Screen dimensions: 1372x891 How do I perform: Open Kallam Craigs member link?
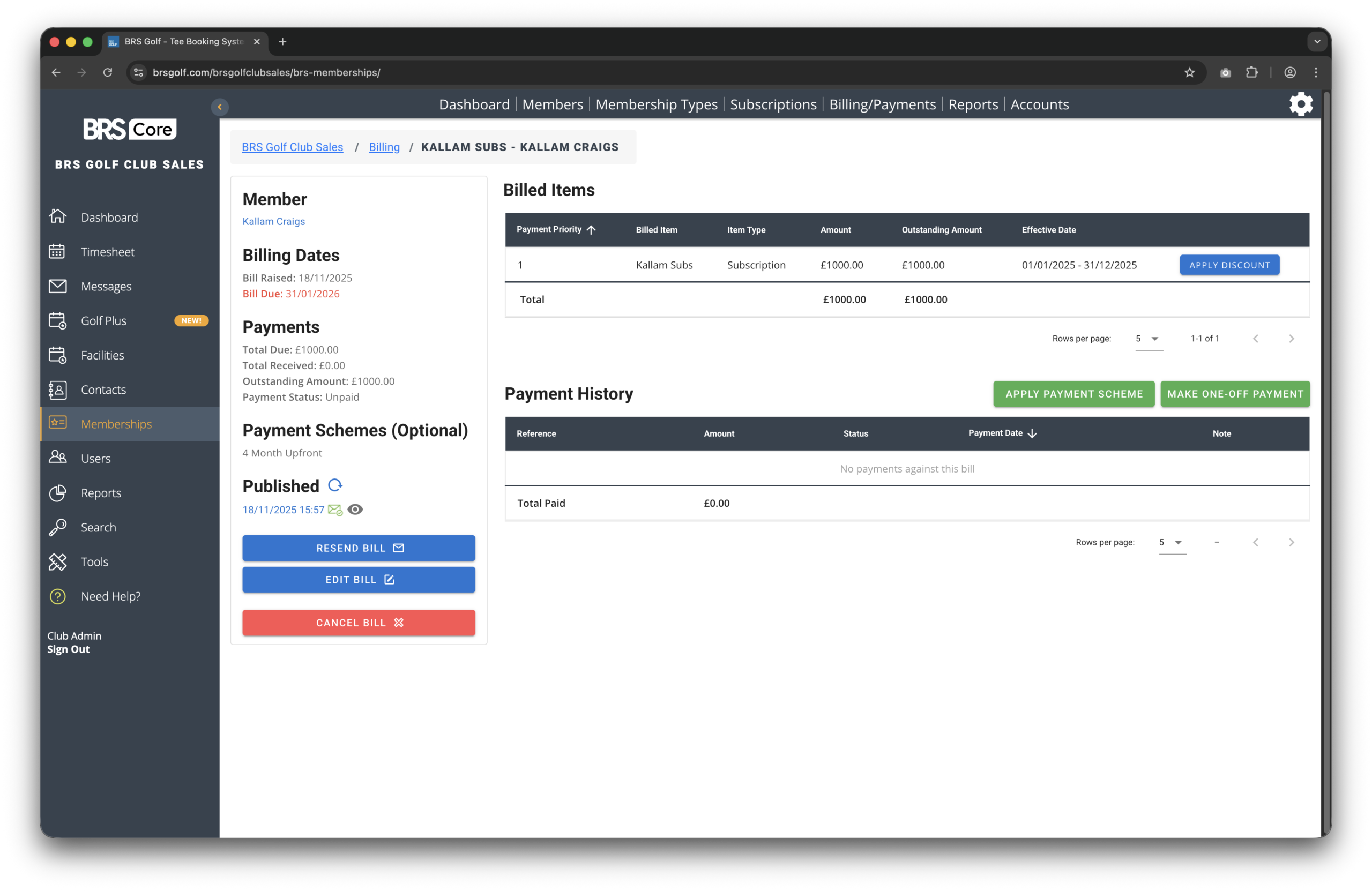273,221
